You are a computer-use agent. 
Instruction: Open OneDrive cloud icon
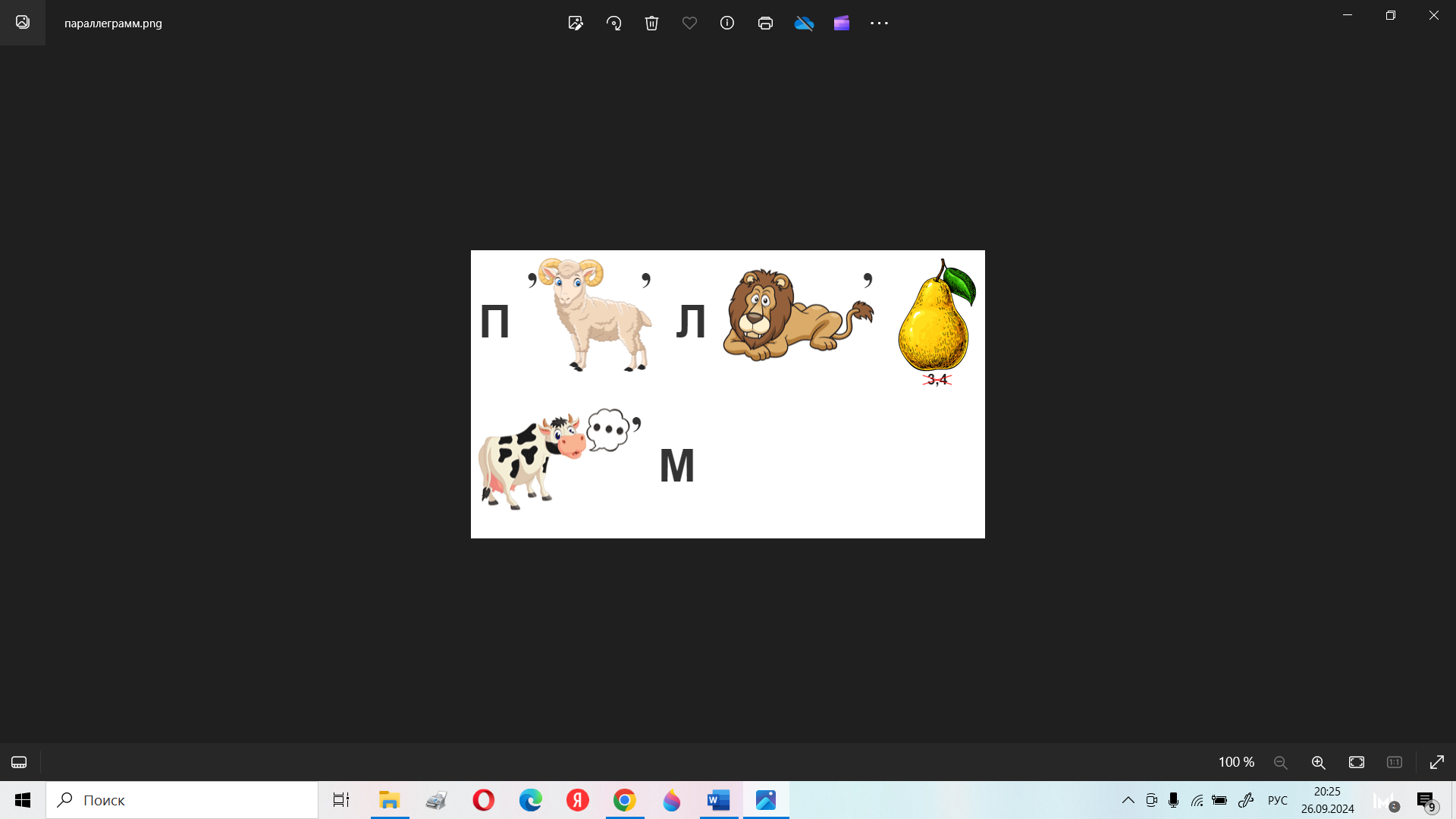click(804, 23)
